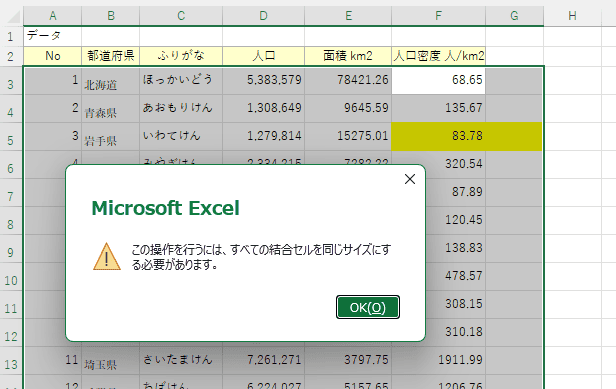Select row 1 header

pos(11,37)
